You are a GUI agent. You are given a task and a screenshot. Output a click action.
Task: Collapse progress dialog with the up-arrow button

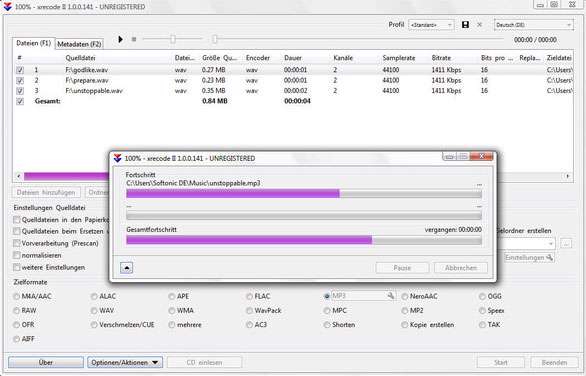pos(127,268)
